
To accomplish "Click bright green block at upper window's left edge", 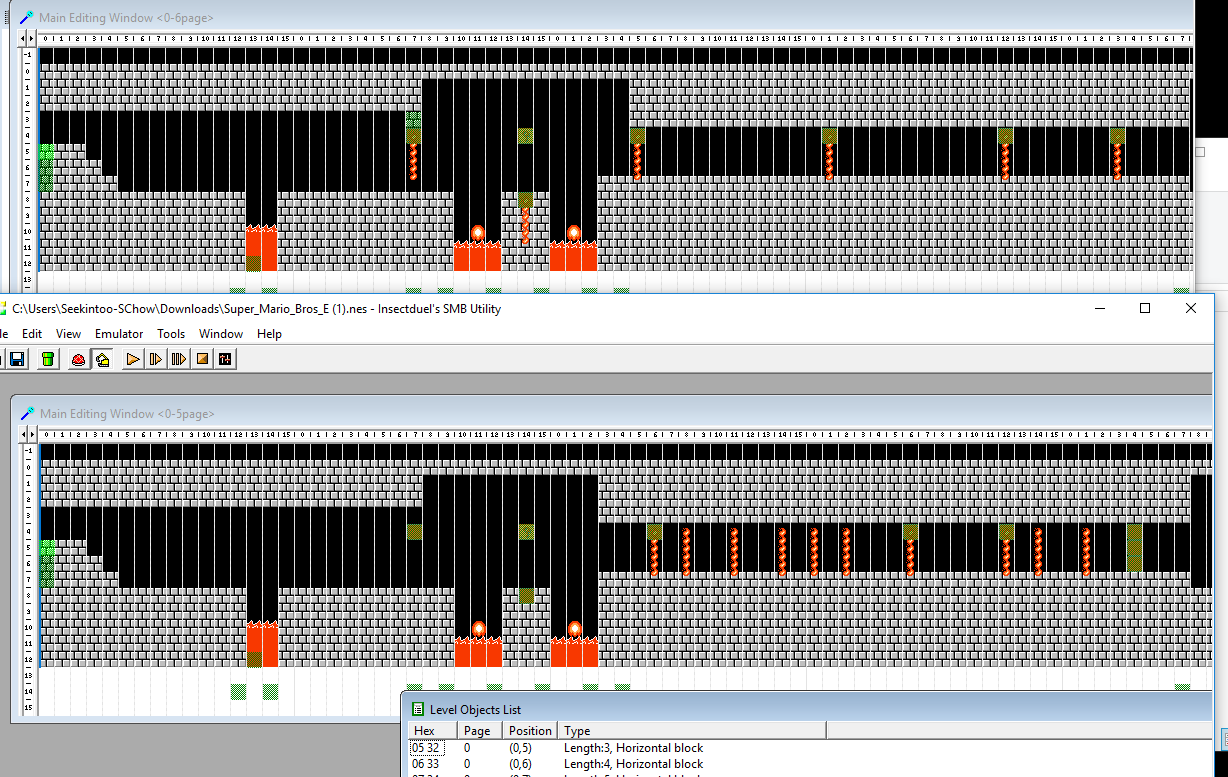I will 46,151.
